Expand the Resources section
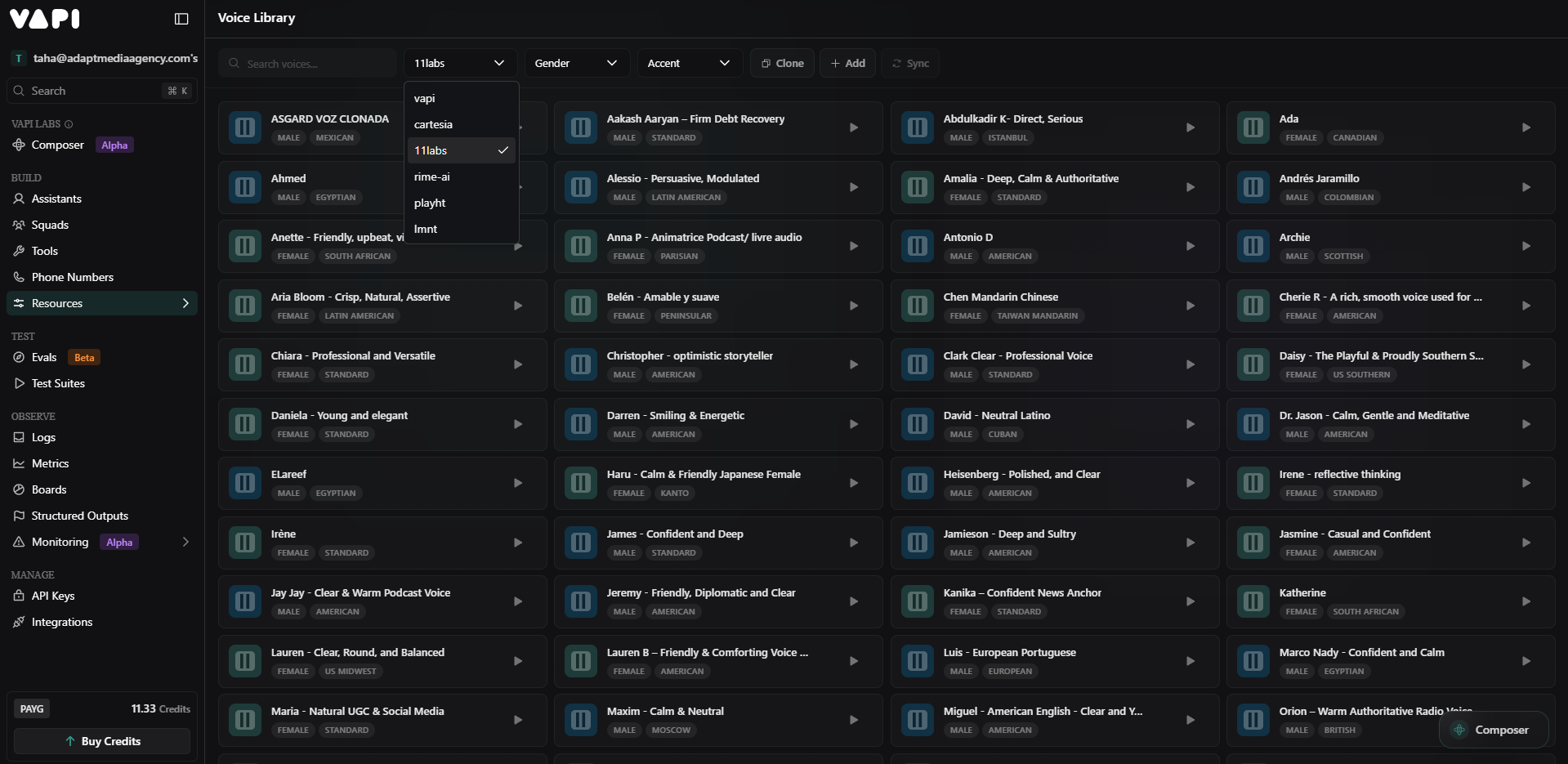The image size is (1568, 764). 102,303
